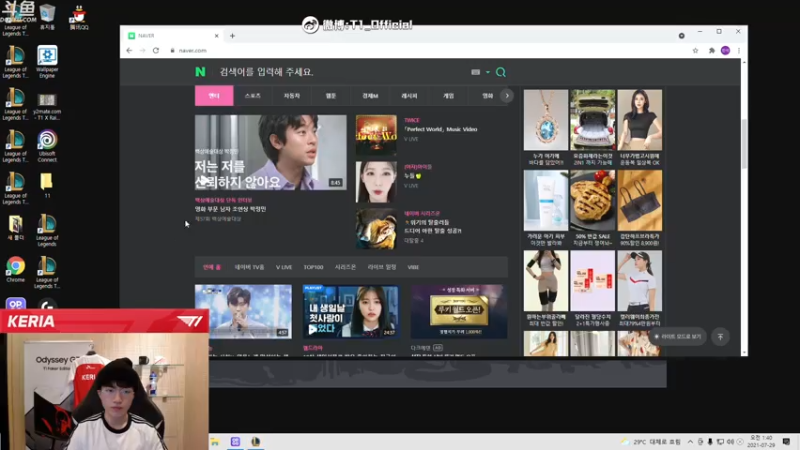The height and width of the screenshot is (450, 800).
Task: Open the Chrome profile avatar
Action: [726, 51]
